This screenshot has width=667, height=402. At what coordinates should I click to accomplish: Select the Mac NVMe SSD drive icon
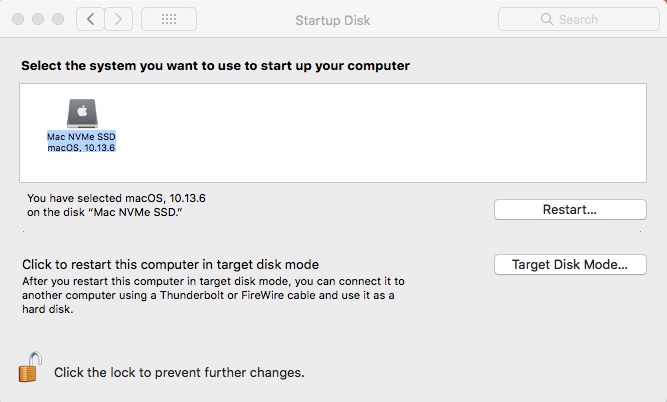tap(82, 113)
